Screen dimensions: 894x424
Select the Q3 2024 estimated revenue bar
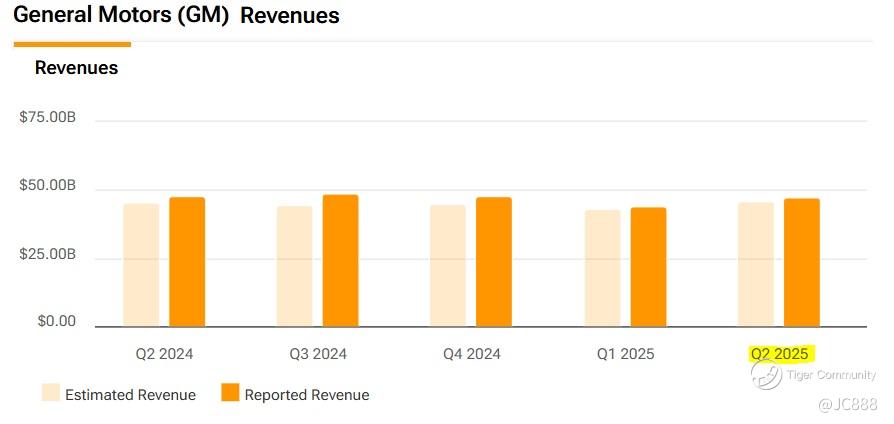(295, 266)
